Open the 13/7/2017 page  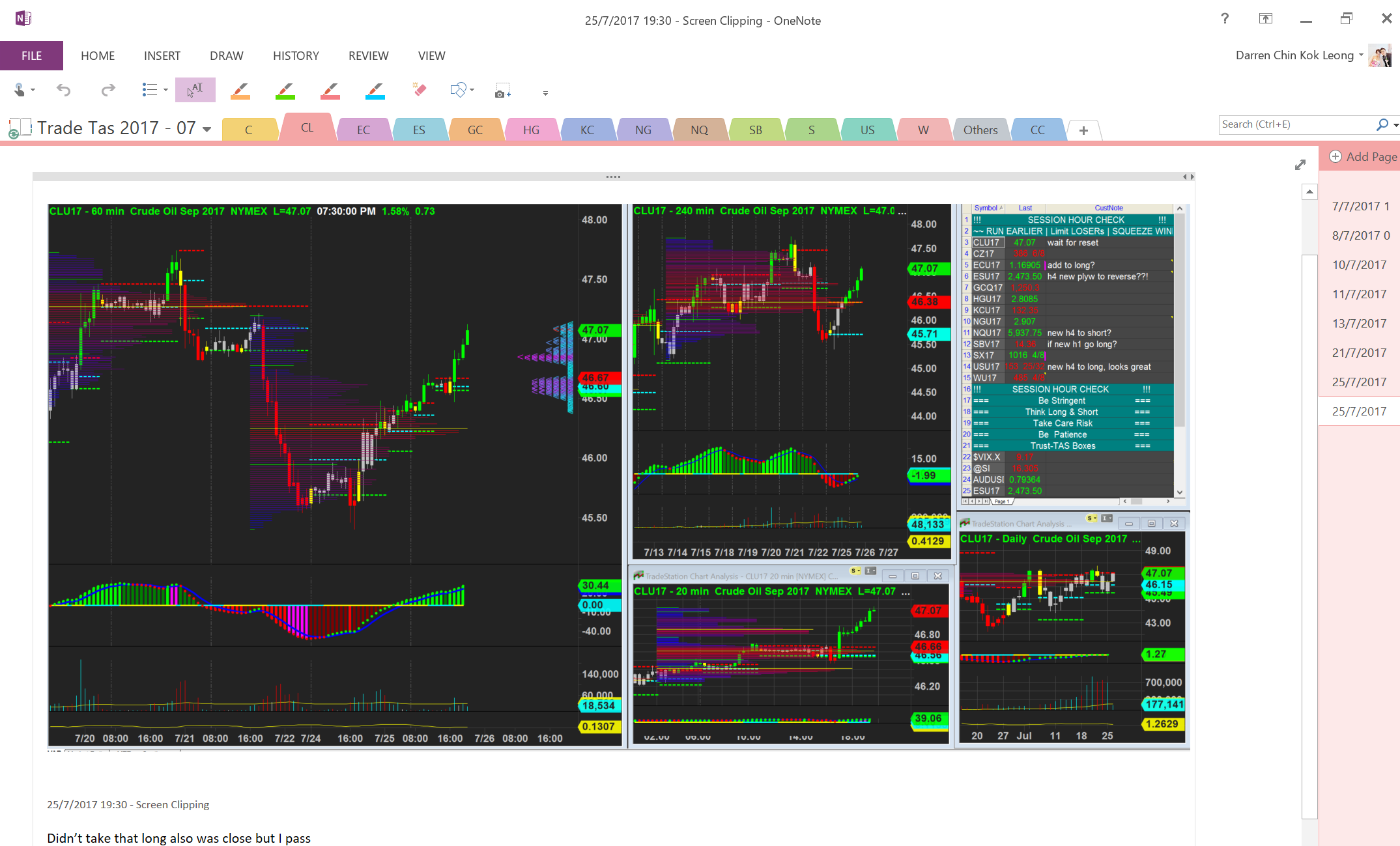coord(1360,323)
